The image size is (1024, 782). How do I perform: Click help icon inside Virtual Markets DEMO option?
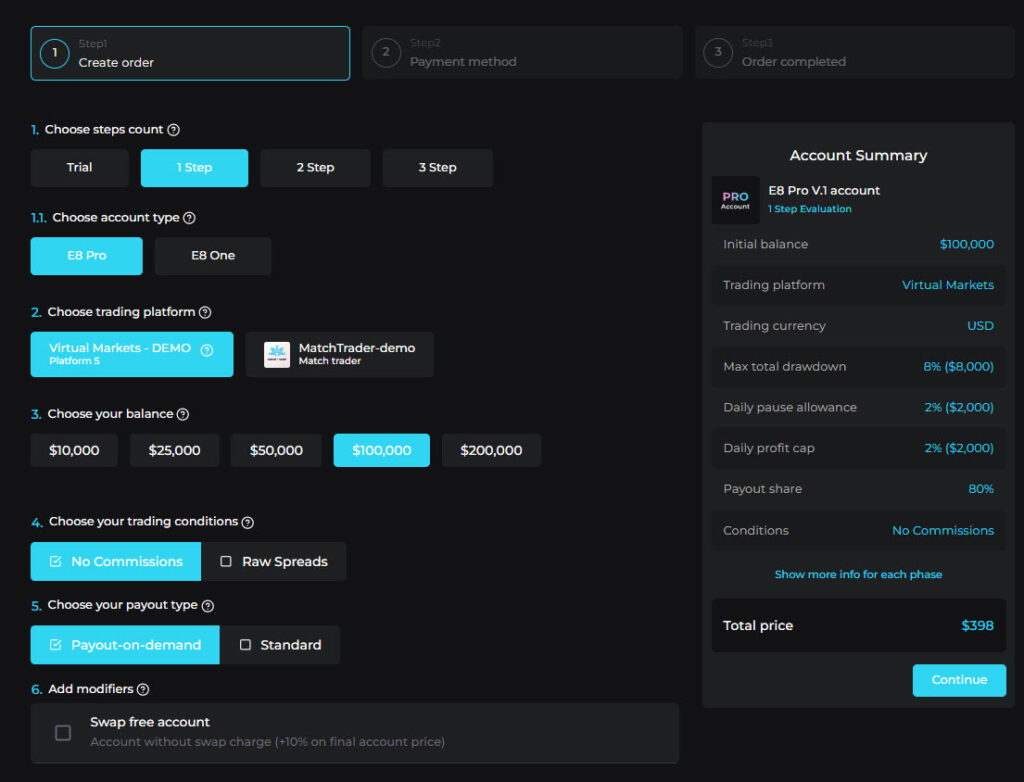[x=207, y=350]
